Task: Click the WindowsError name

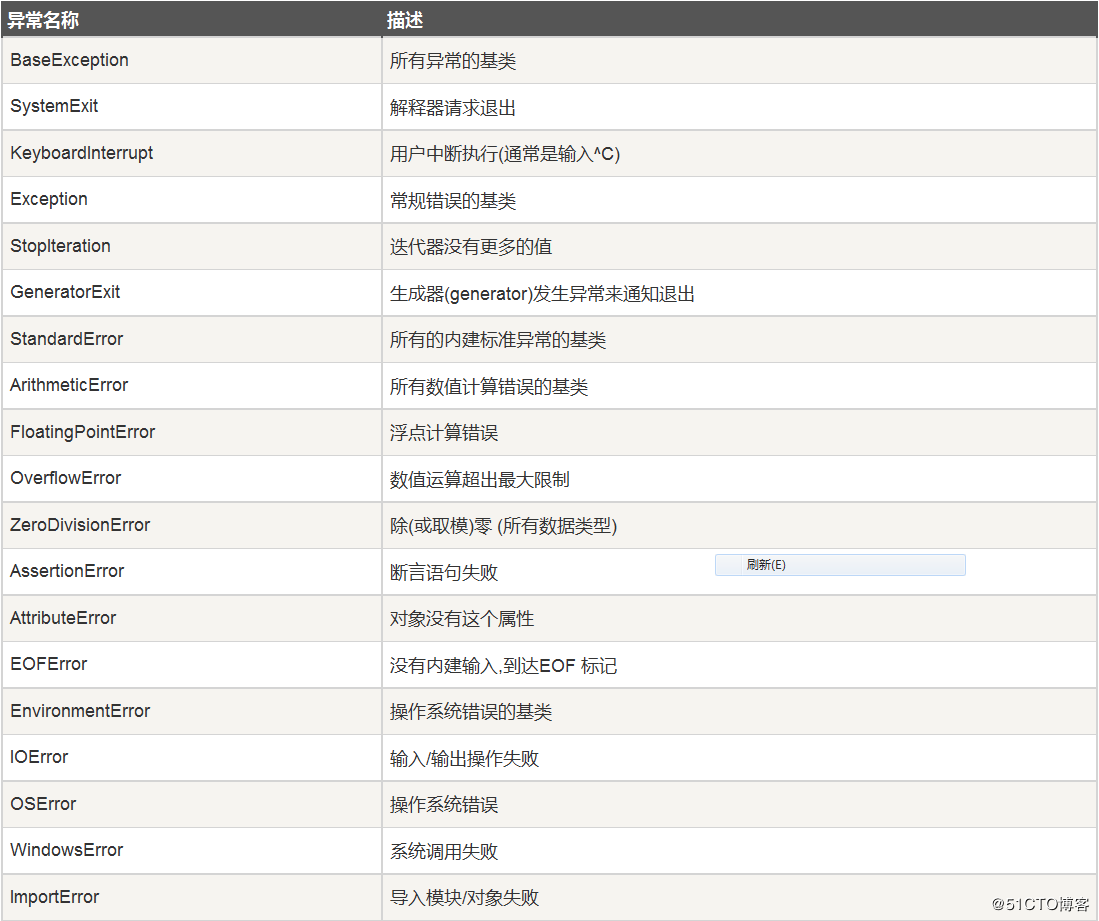Action: [x=67, y=850]
